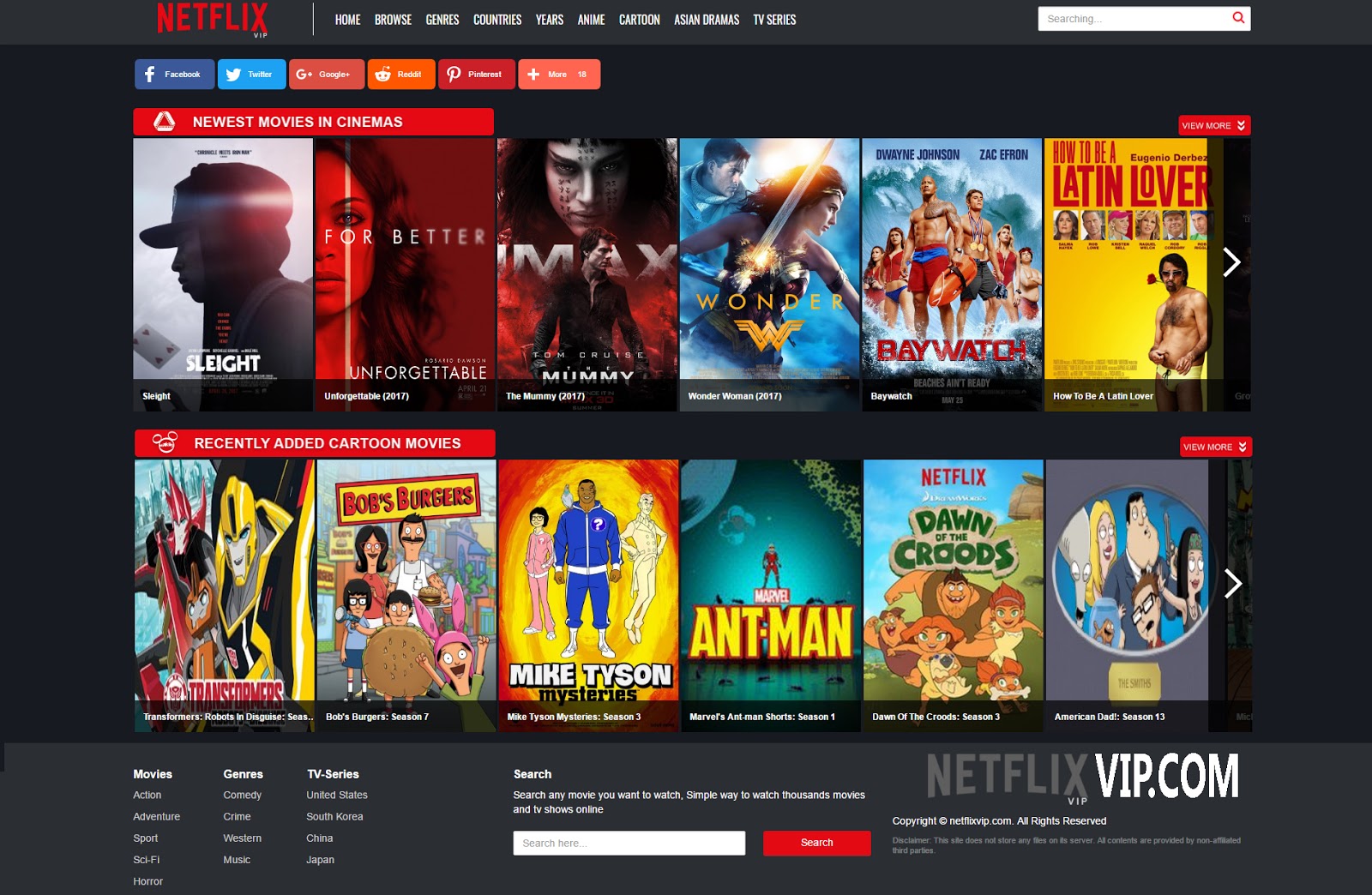Open The Mummy (2017) poster
This screenshot has height=895, width=1372.
[587, 275]
